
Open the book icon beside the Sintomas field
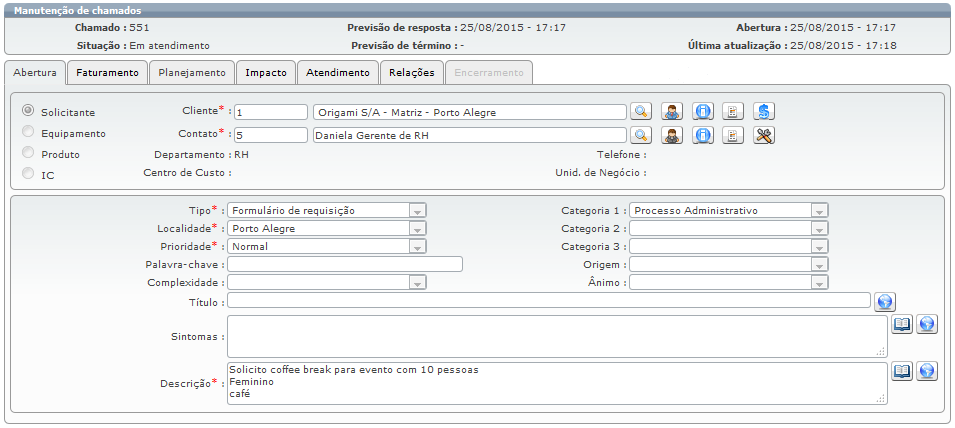[x=902, y=325]
